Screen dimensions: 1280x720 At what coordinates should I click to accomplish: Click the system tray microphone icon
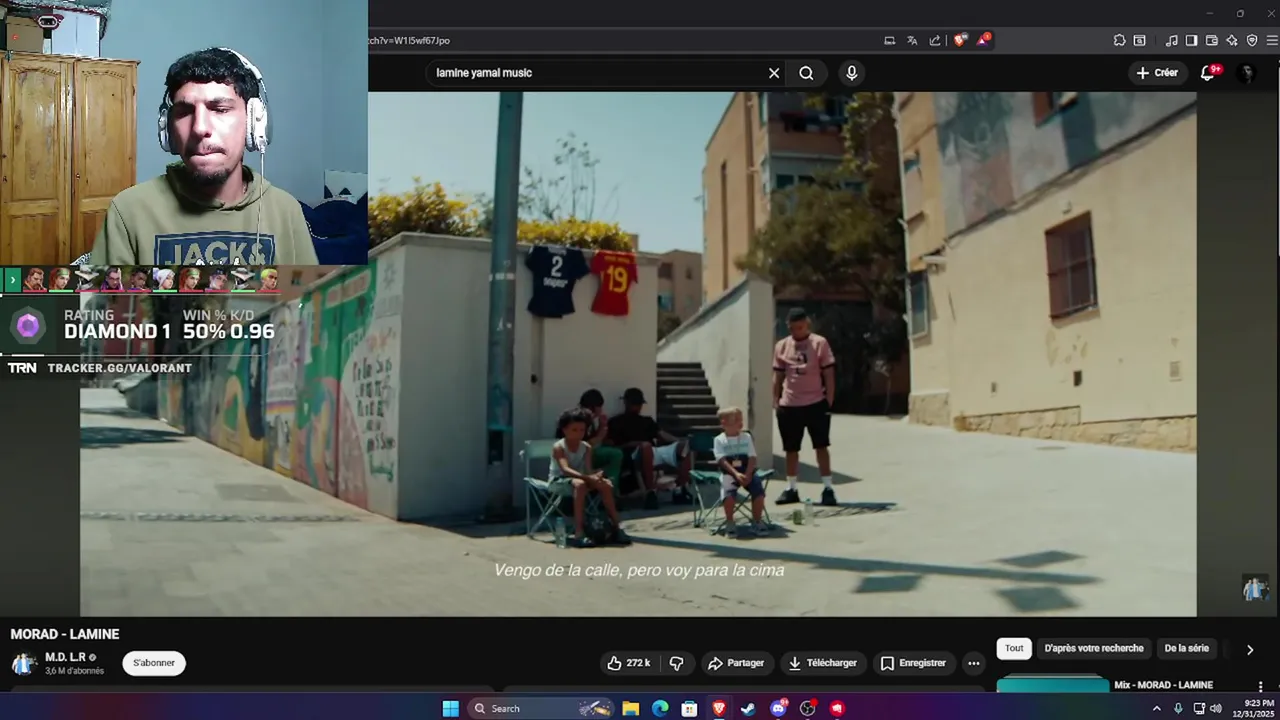coord(1178,708)
